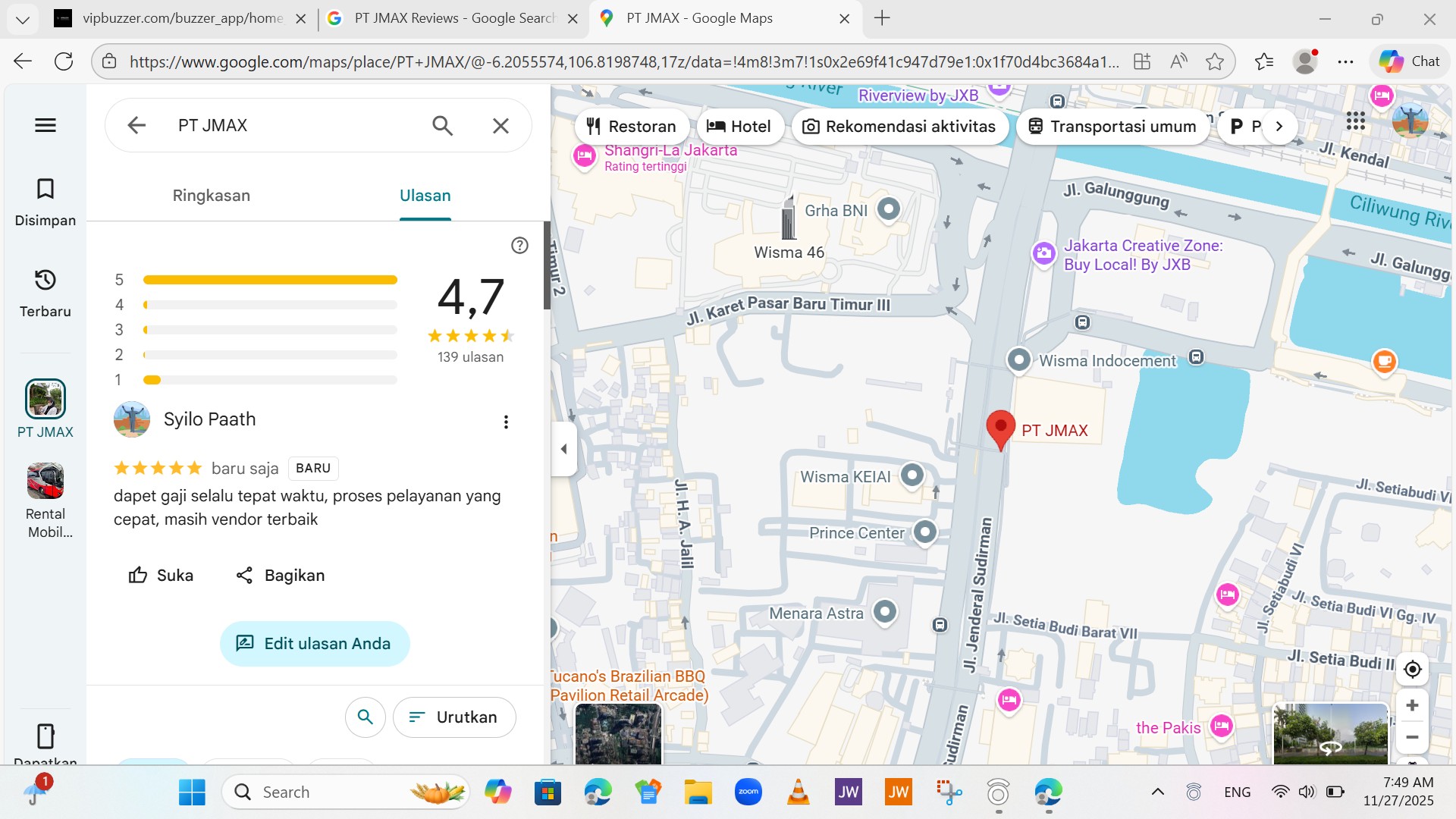
Task: Show more category chips with arrow
Action: 1279,126
